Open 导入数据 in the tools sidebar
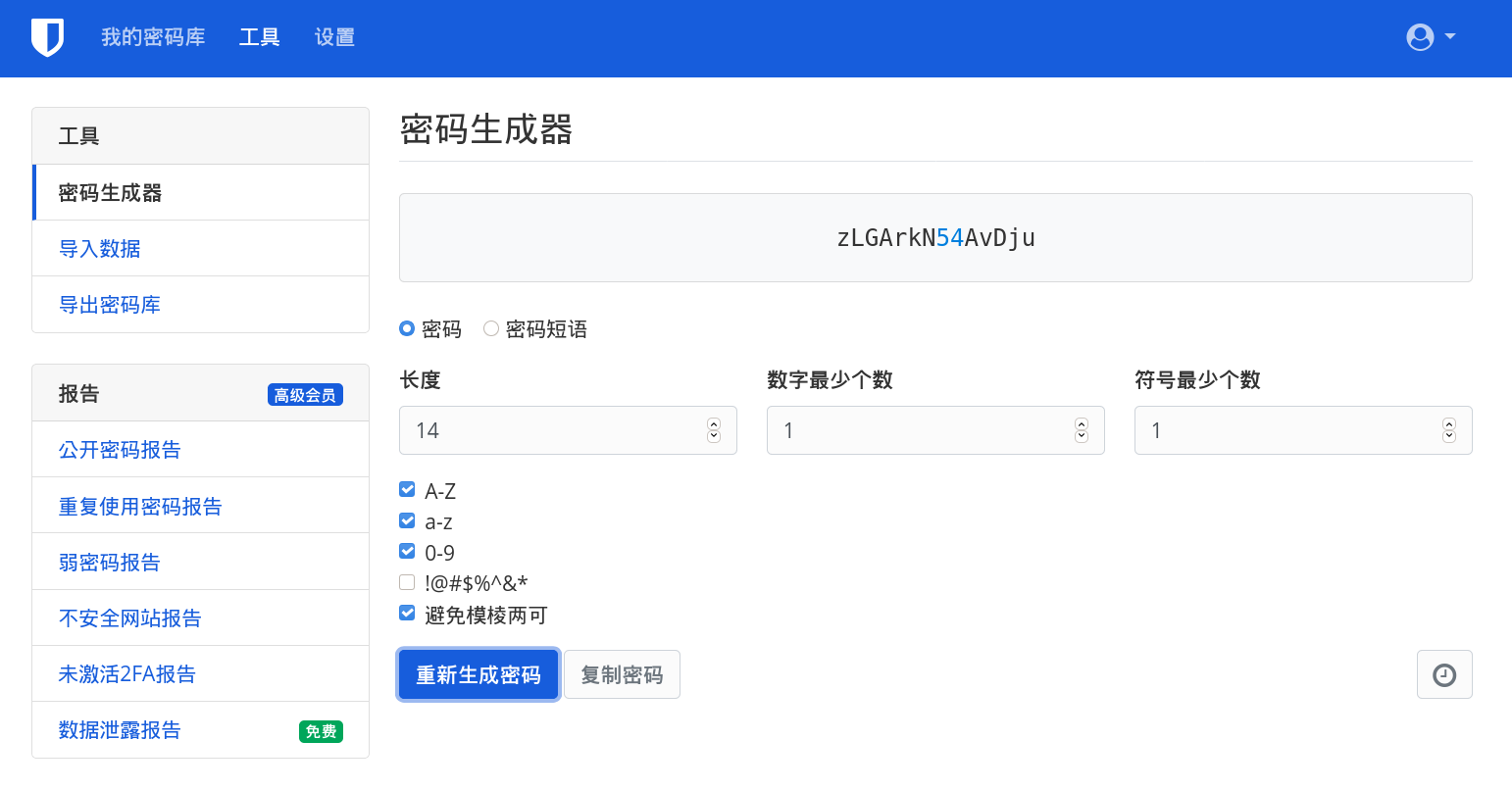The height and width of the screenshot is (790, 1512). tap(100, 249)
